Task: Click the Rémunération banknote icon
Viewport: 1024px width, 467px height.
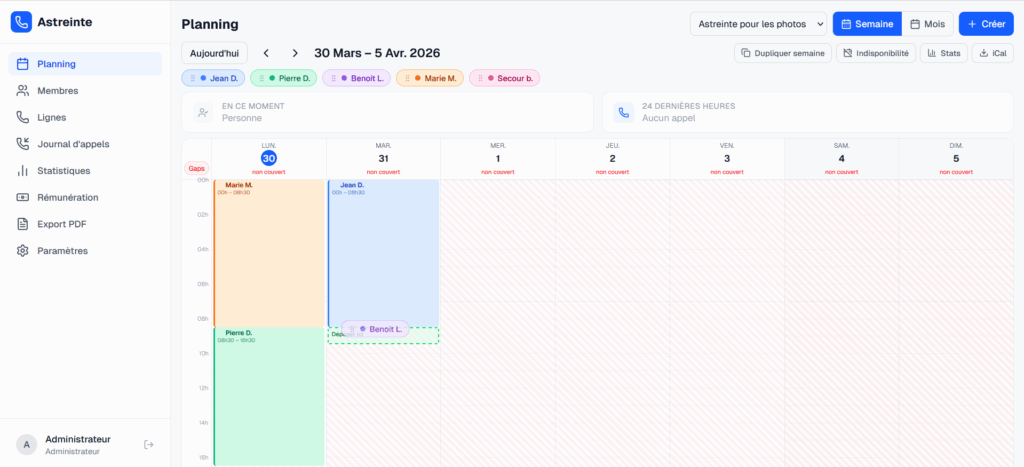Action: [x=23, y=197]
